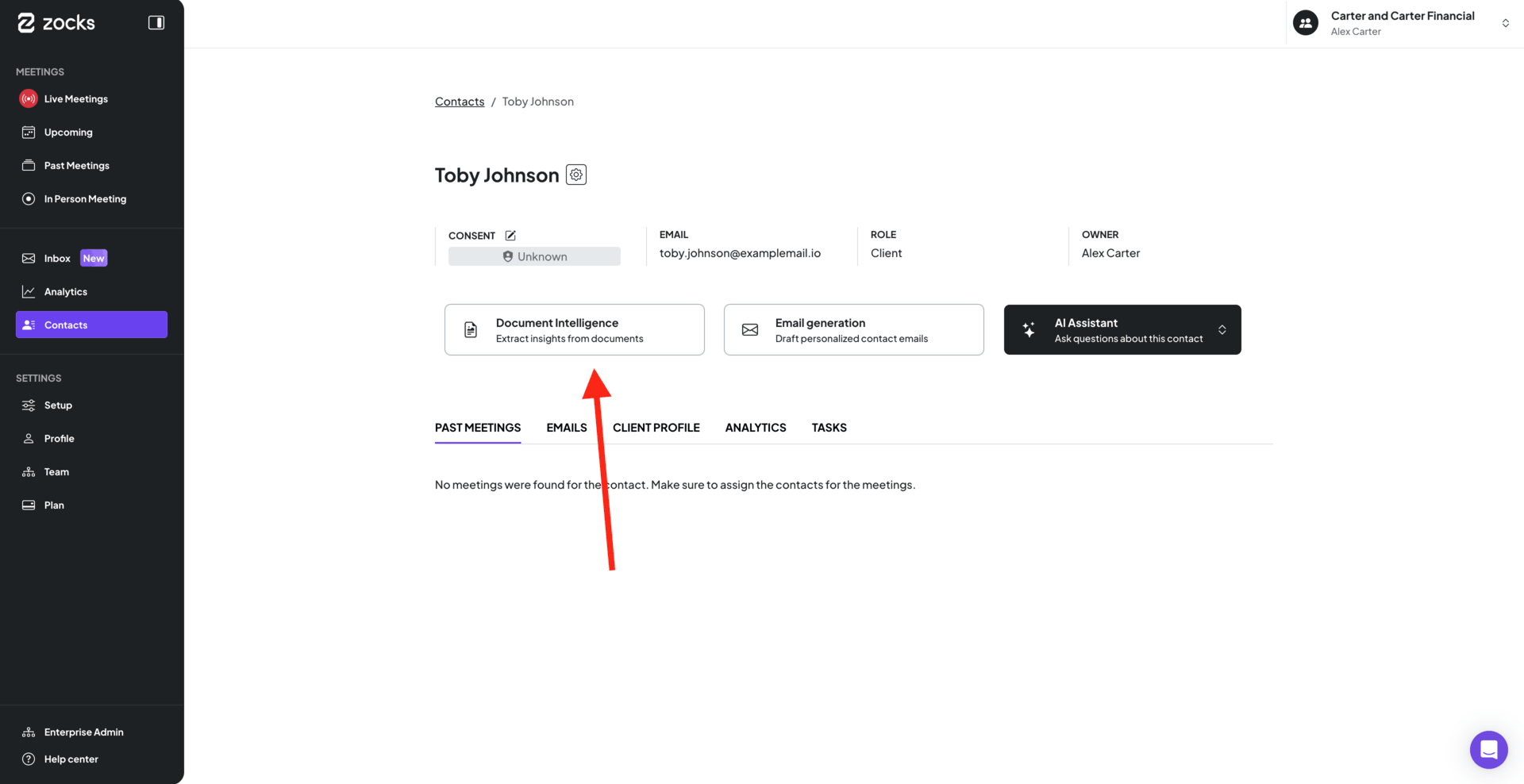Expand the AI Assistant panel chevron
Image resolution: width=1524 pixels, height=784 pixels.
click(x=1222, y=330)
